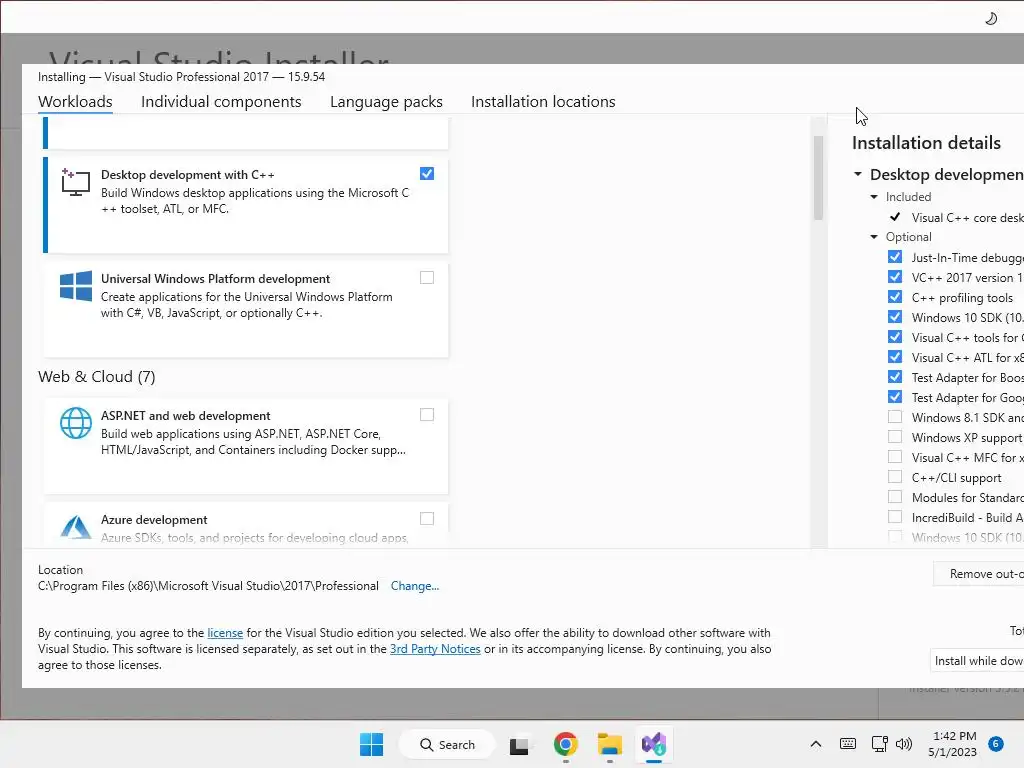Uncheck Test Adapter for Google option
Image resolution: width=1024 pixels, height=768 pixels.
coord(895,397)
